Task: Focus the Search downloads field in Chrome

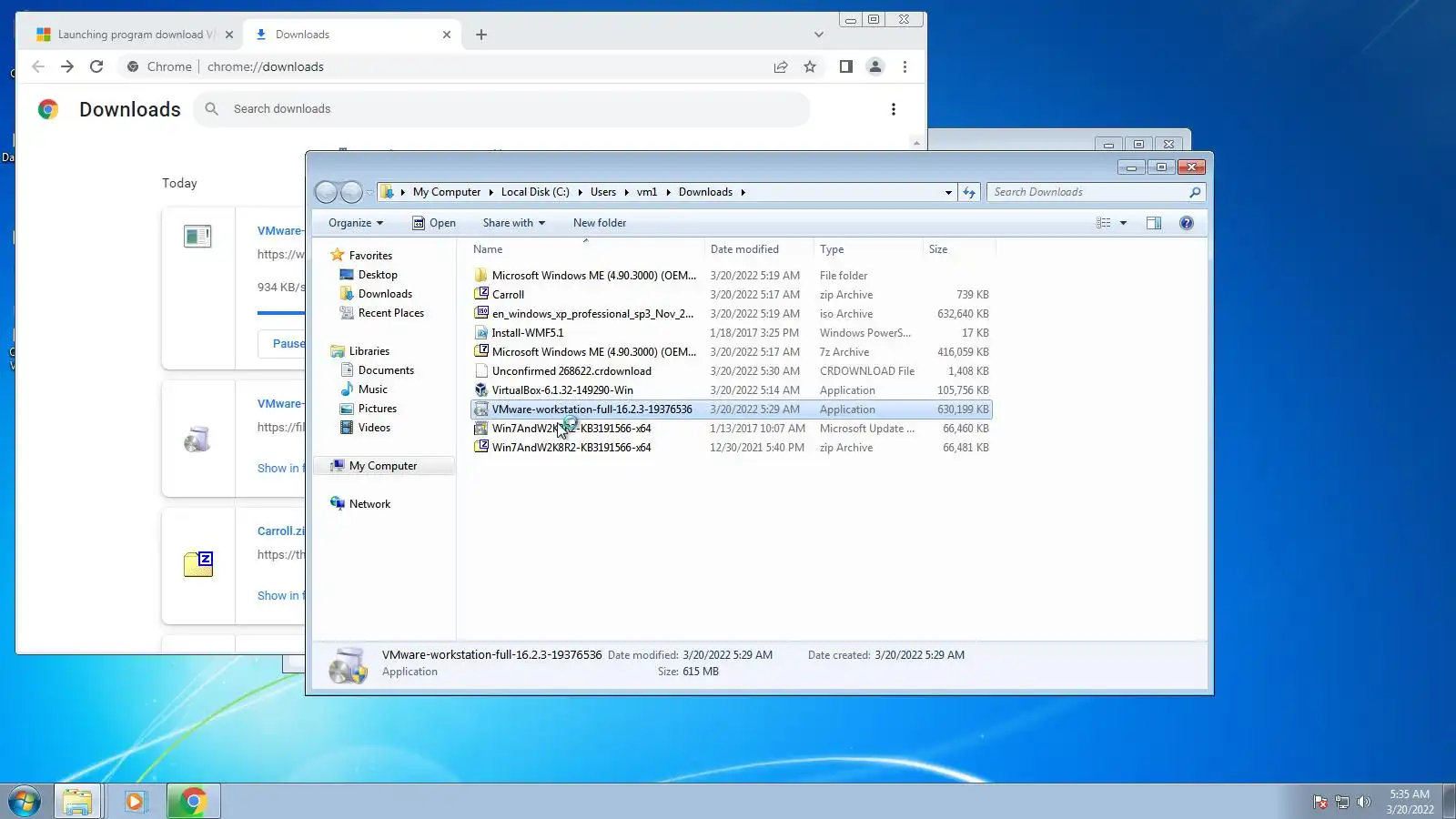Action: (x=502, y=109)
